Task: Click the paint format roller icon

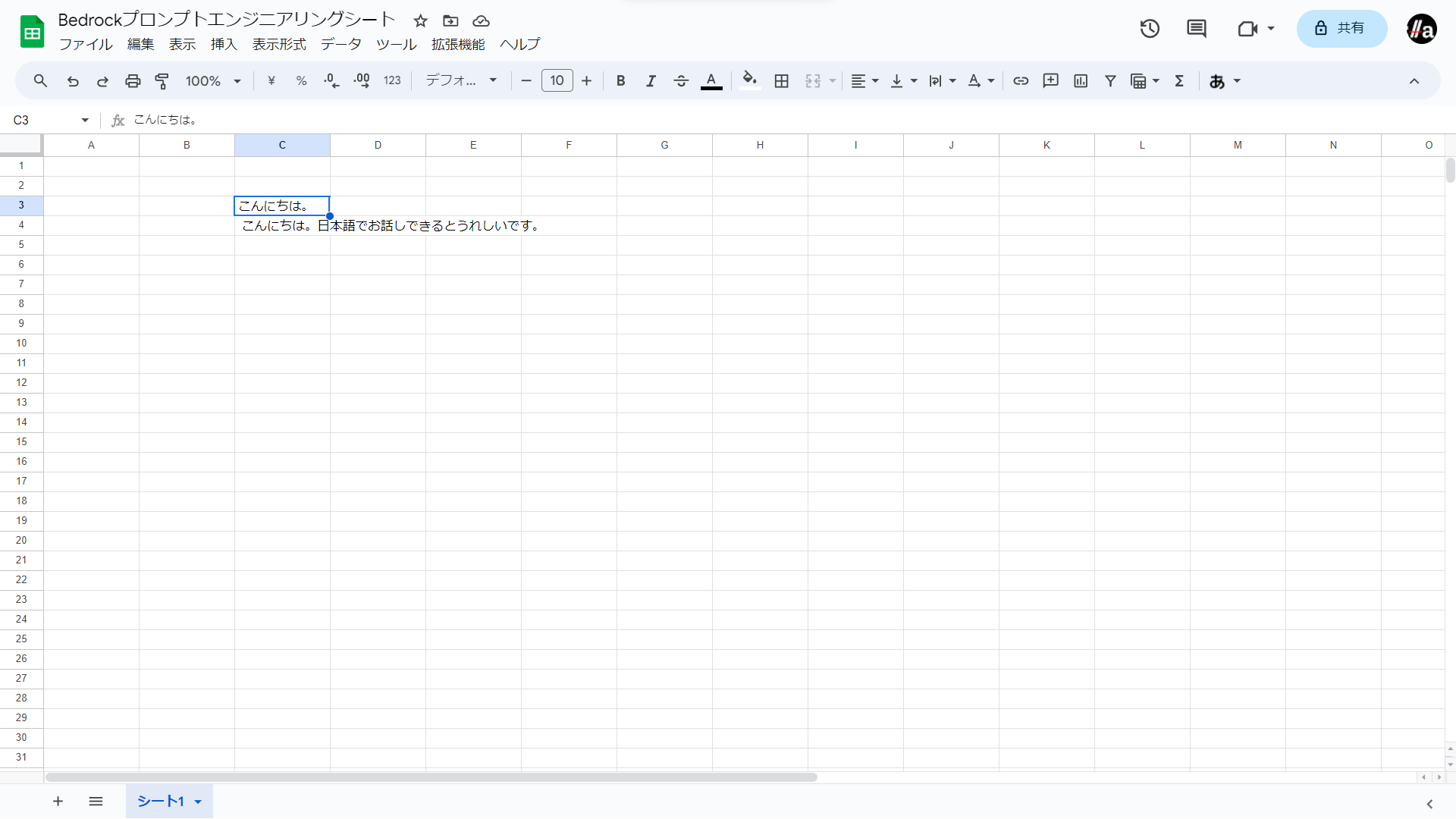Action: point(162,81)
